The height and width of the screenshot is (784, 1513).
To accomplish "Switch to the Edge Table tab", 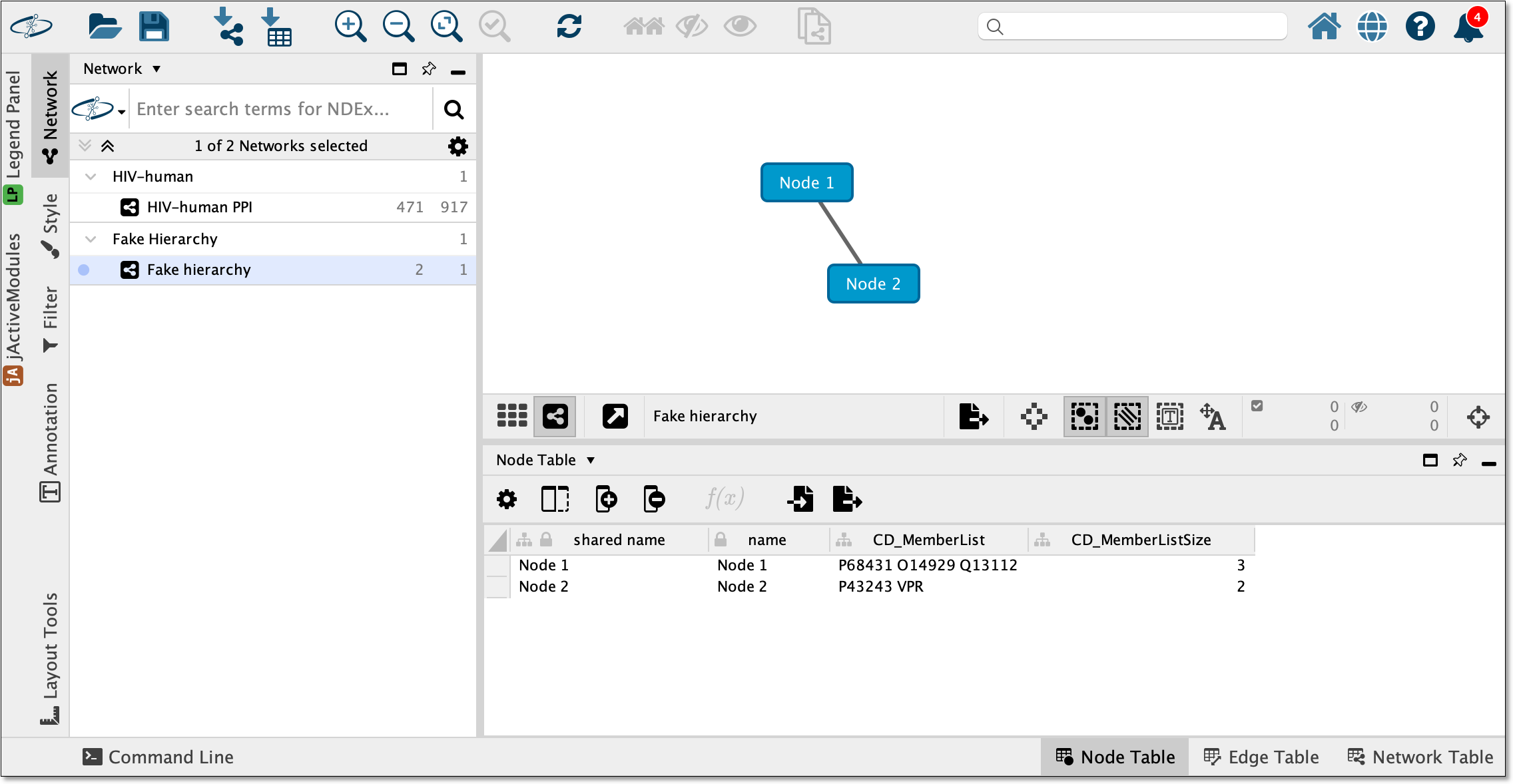I will pyautogui.click(x=1261, y=757).
